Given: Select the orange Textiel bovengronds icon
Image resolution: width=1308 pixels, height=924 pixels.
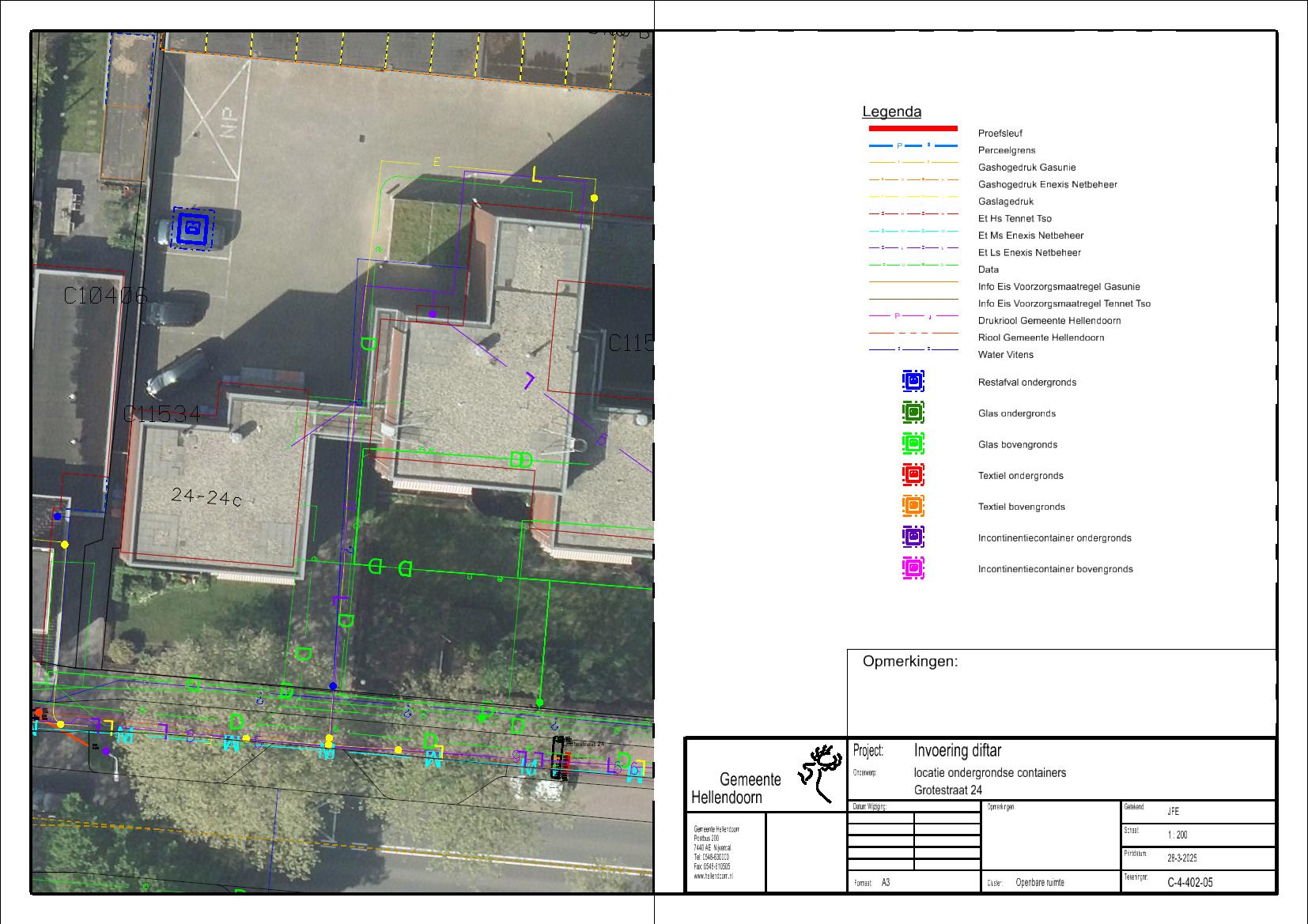Looking at the screenshot, I should point(913,506).
